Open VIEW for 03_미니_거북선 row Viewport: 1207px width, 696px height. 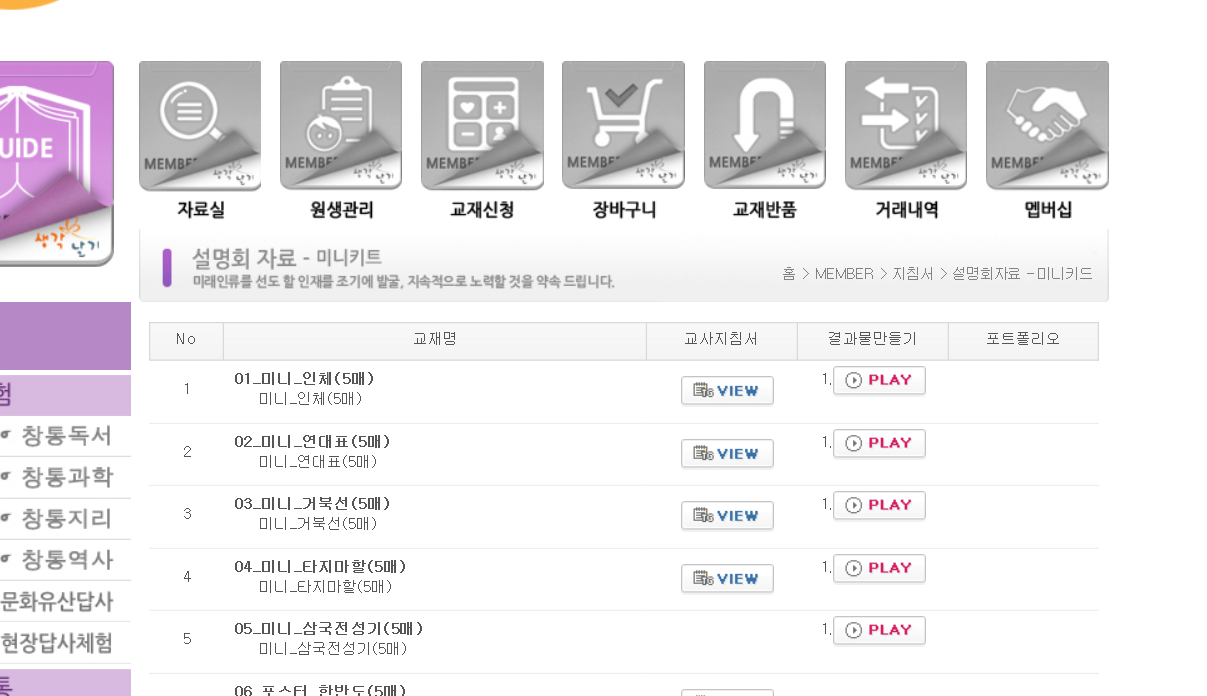[x=727, y=516]
